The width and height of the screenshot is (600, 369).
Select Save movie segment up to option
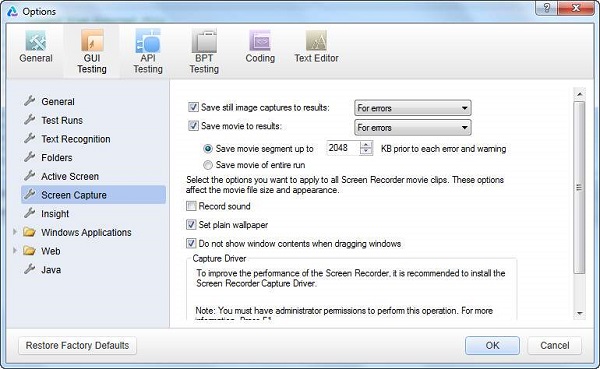208,149
